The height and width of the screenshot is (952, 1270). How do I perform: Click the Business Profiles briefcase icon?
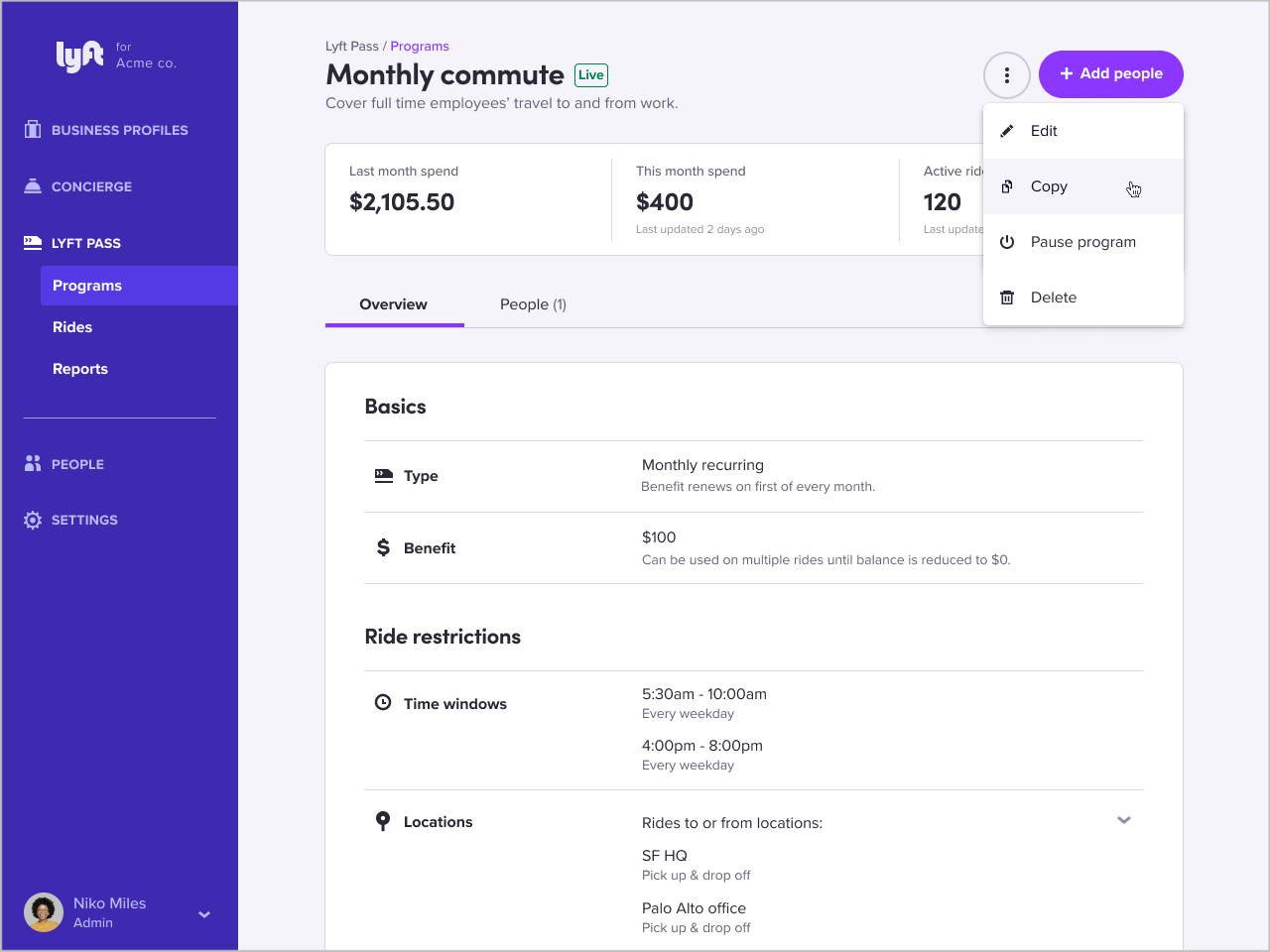click(33, 129)
